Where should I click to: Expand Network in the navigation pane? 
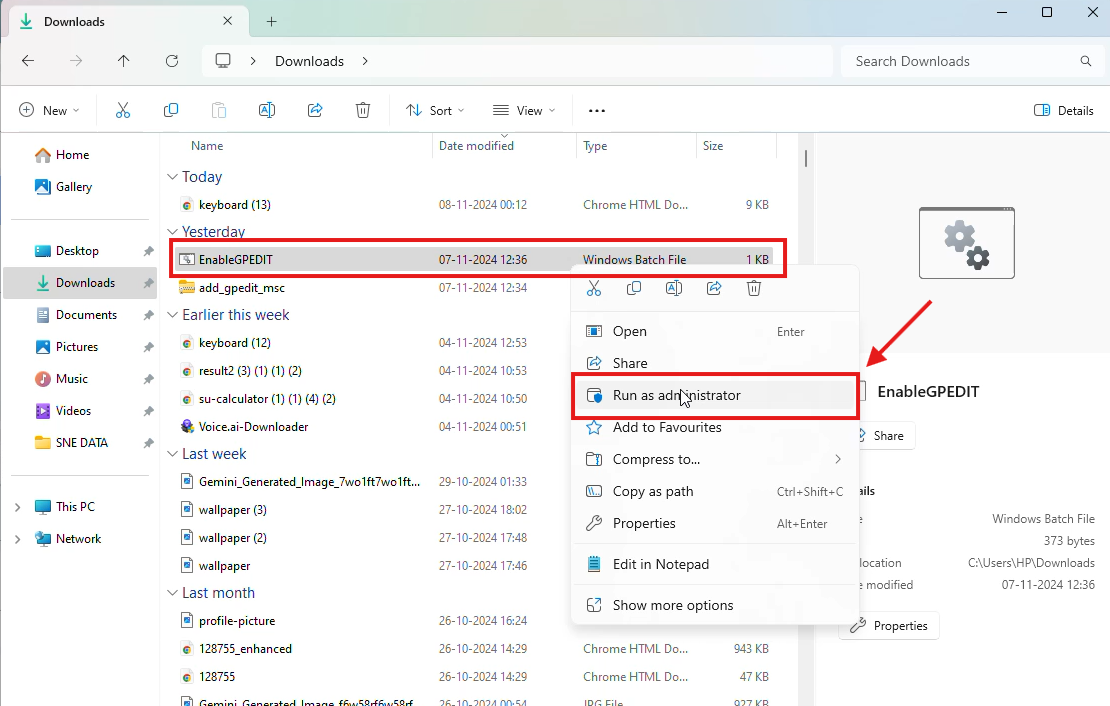point(18,539)
